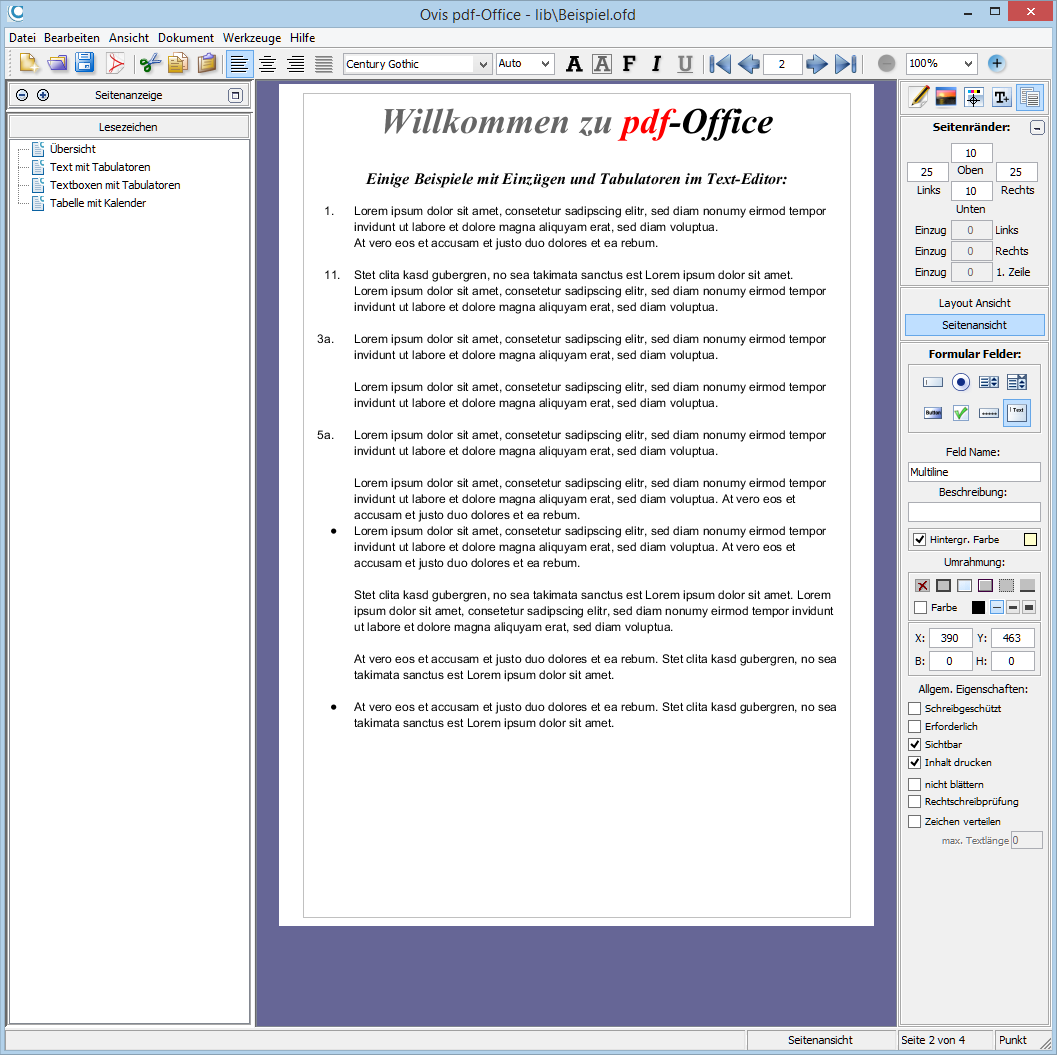The width and height of the screenshot is (1057, 1055).
Task: Open the Auto font size dropdown
Action: coord(545,64)
